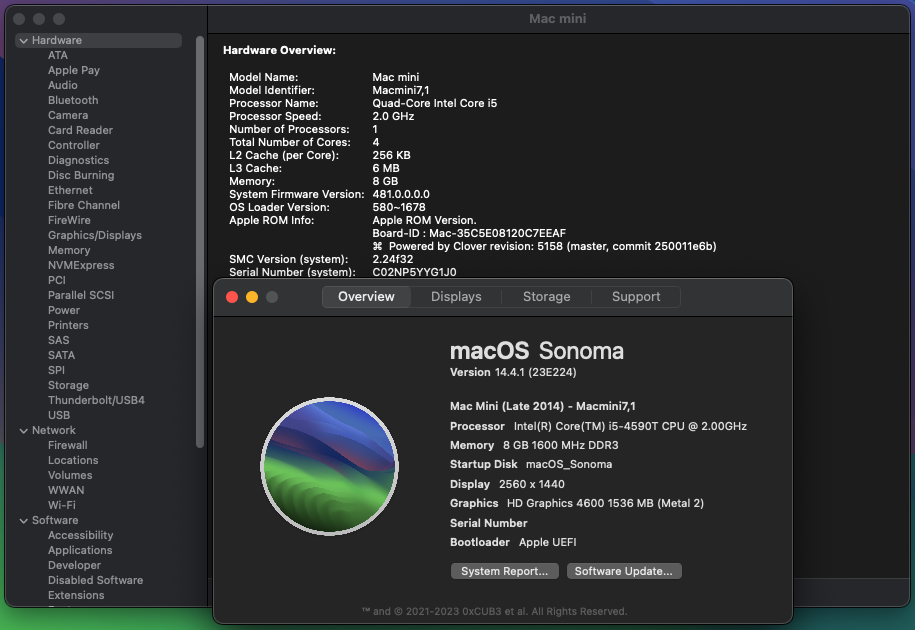Switch to the Overview tab
The width and height of the screenshot is (915, 630).
pyautogui.click(x=366, y=296)
